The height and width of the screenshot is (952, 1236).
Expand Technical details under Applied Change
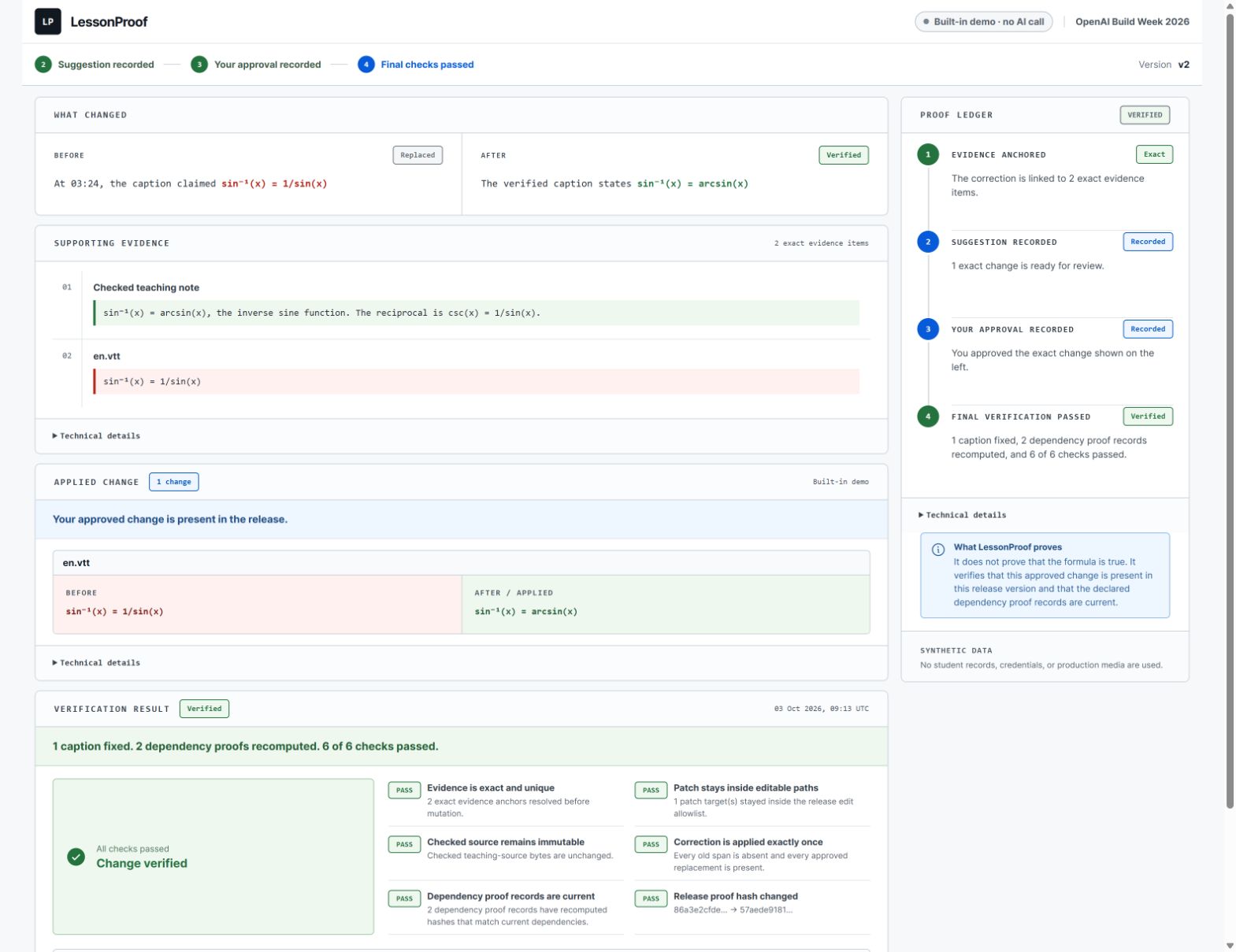(96, 663)
